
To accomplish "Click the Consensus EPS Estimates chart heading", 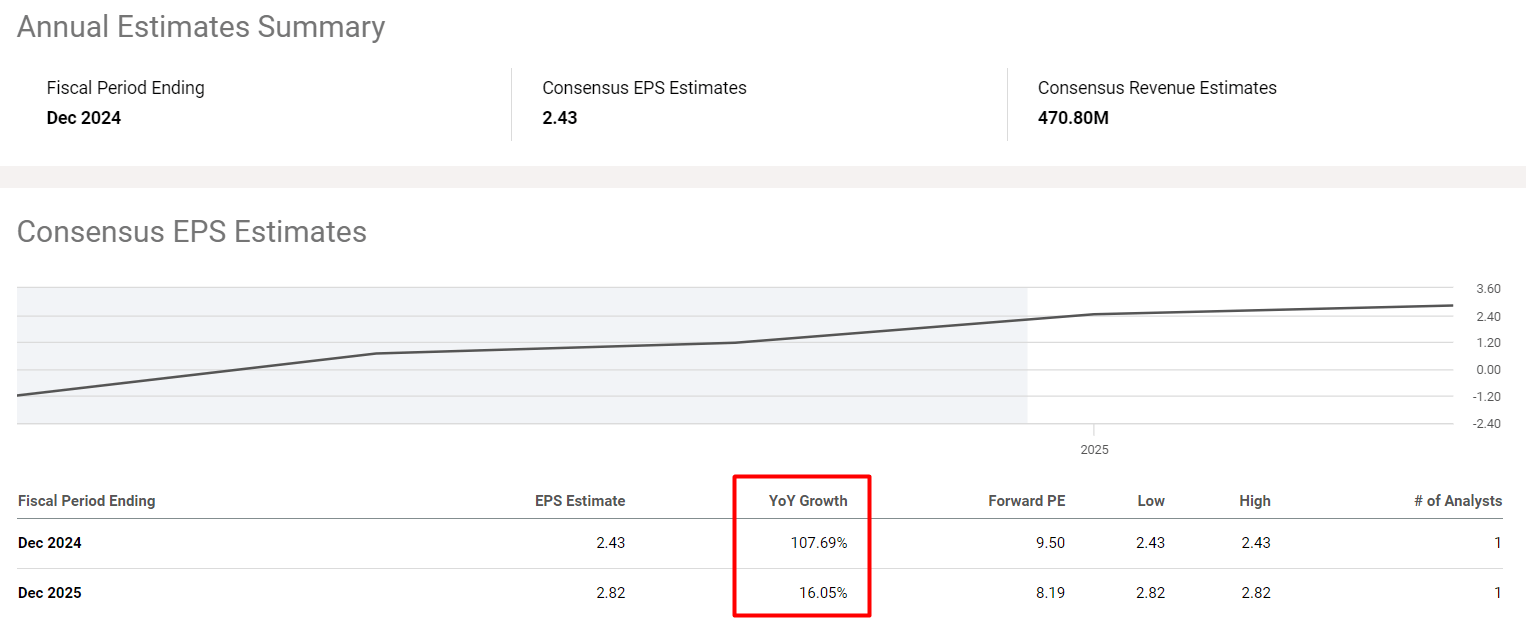I will [191, 231].
